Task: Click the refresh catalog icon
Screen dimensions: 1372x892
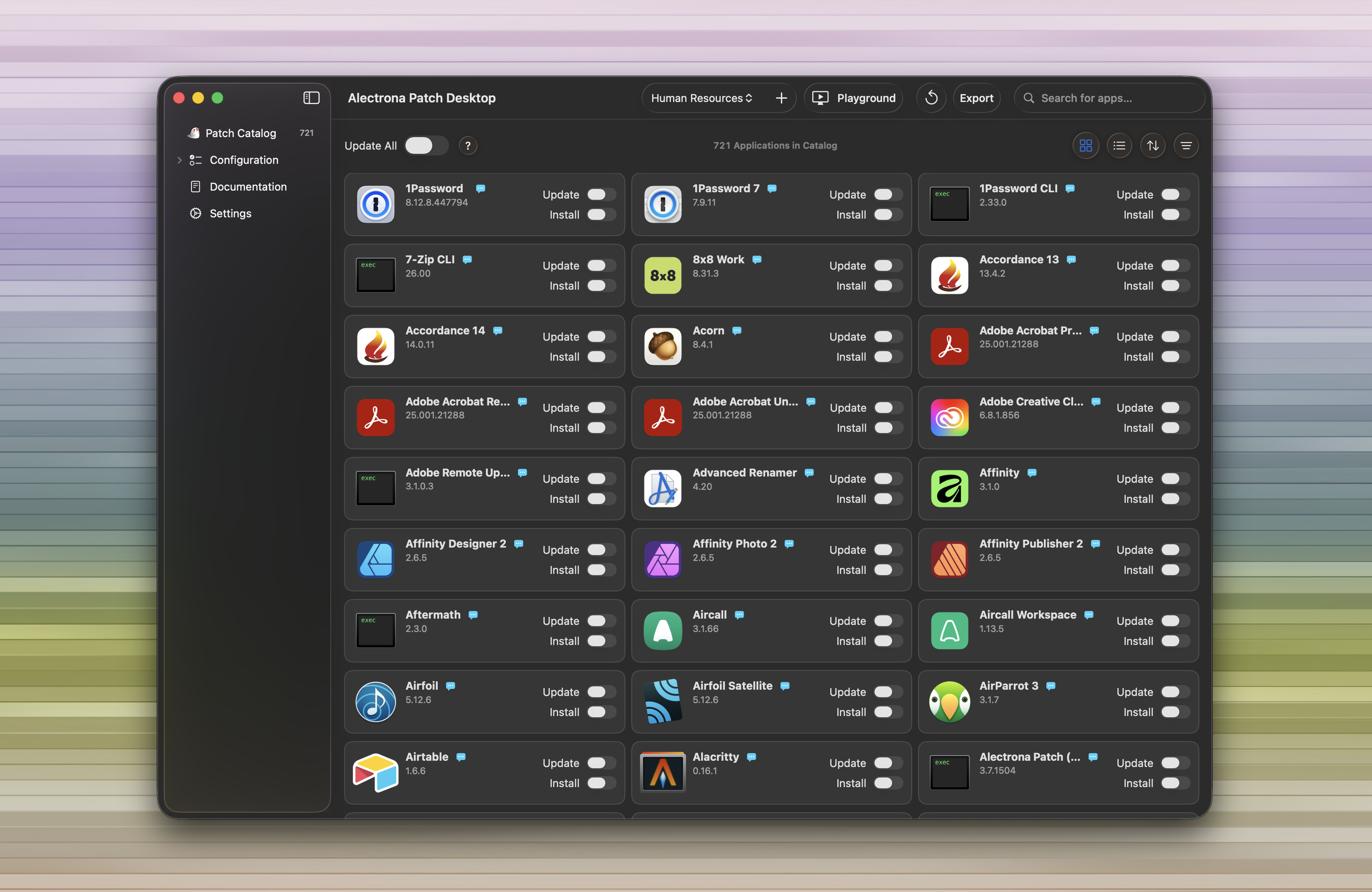Action: [x=931, y=98]
